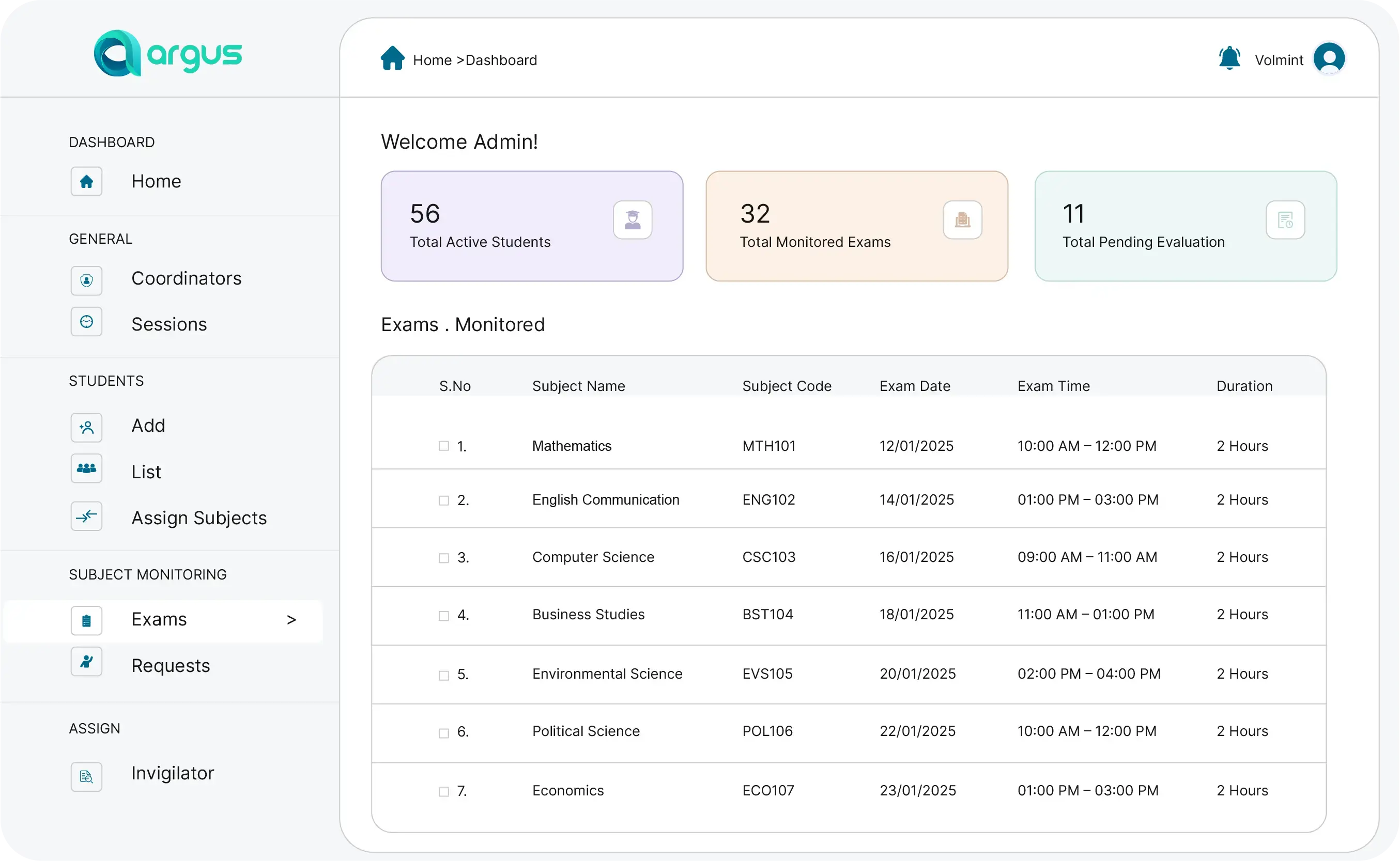Screen dimensions: 1400x861
Task: Click the Coordinators sidebar icon
Action: point(87,281)
